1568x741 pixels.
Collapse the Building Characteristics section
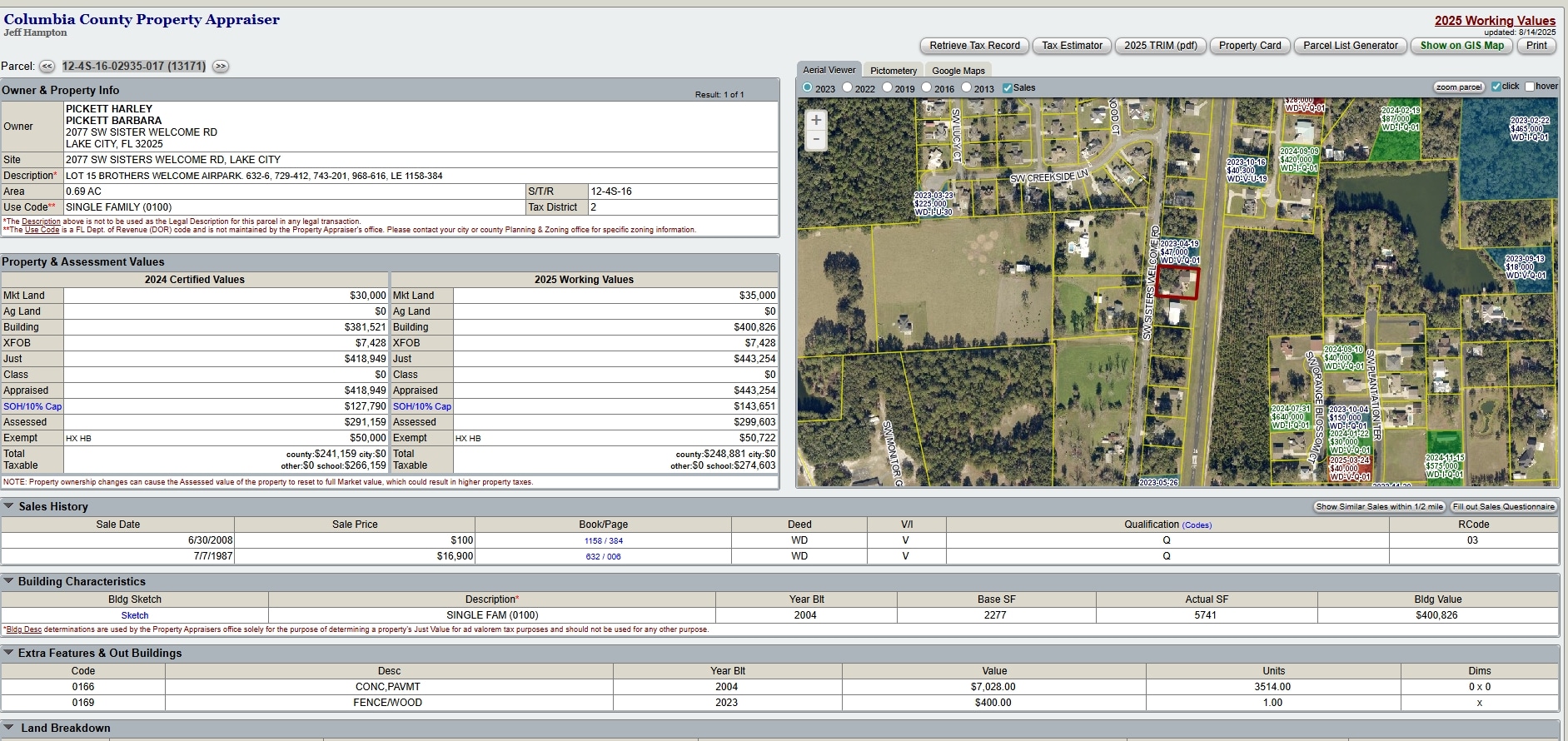[x=8, y=581]
